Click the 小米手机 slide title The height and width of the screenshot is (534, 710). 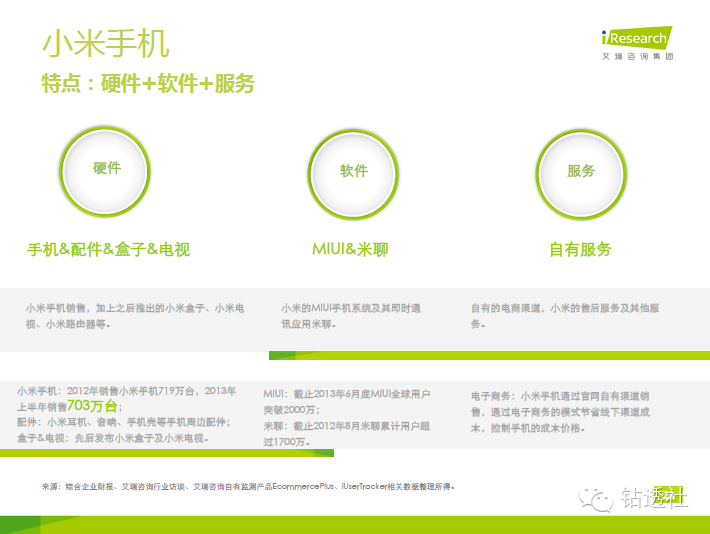(106, 43)
